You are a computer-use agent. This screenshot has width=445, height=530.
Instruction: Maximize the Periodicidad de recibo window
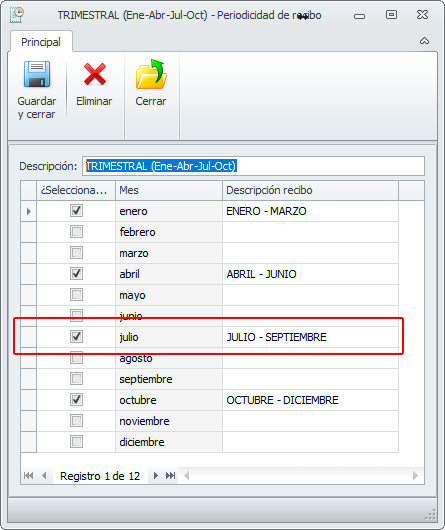coord(391,15)
